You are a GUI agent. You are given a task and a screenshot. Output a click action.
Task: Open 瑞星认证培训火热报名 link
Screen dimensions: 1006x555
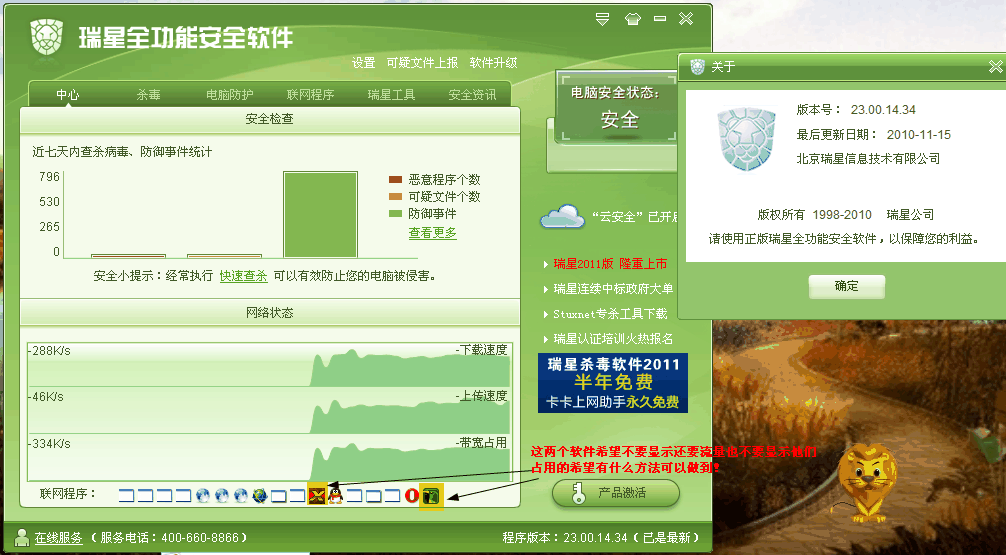point(613,339)
